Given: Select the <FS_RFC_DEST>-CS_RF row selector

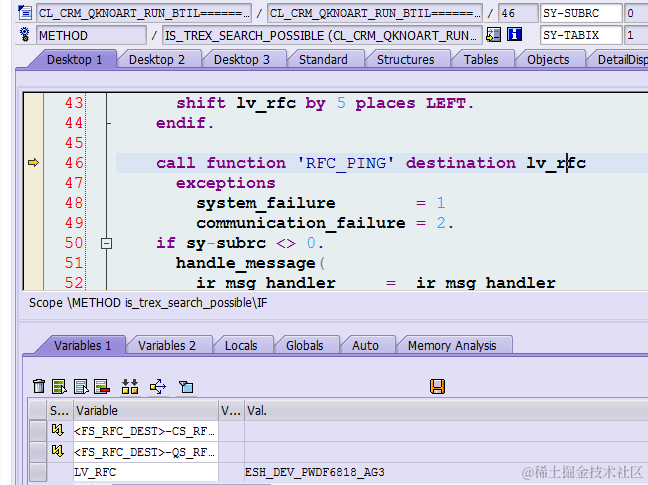Looking at the screenshot, I should coord(38,431).
